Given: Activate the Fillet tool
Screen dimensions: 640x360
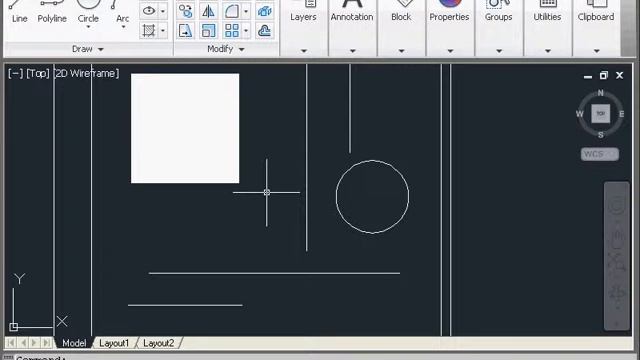Looking at the screenshot, I should pyautogui.click(x=232, y=11).
